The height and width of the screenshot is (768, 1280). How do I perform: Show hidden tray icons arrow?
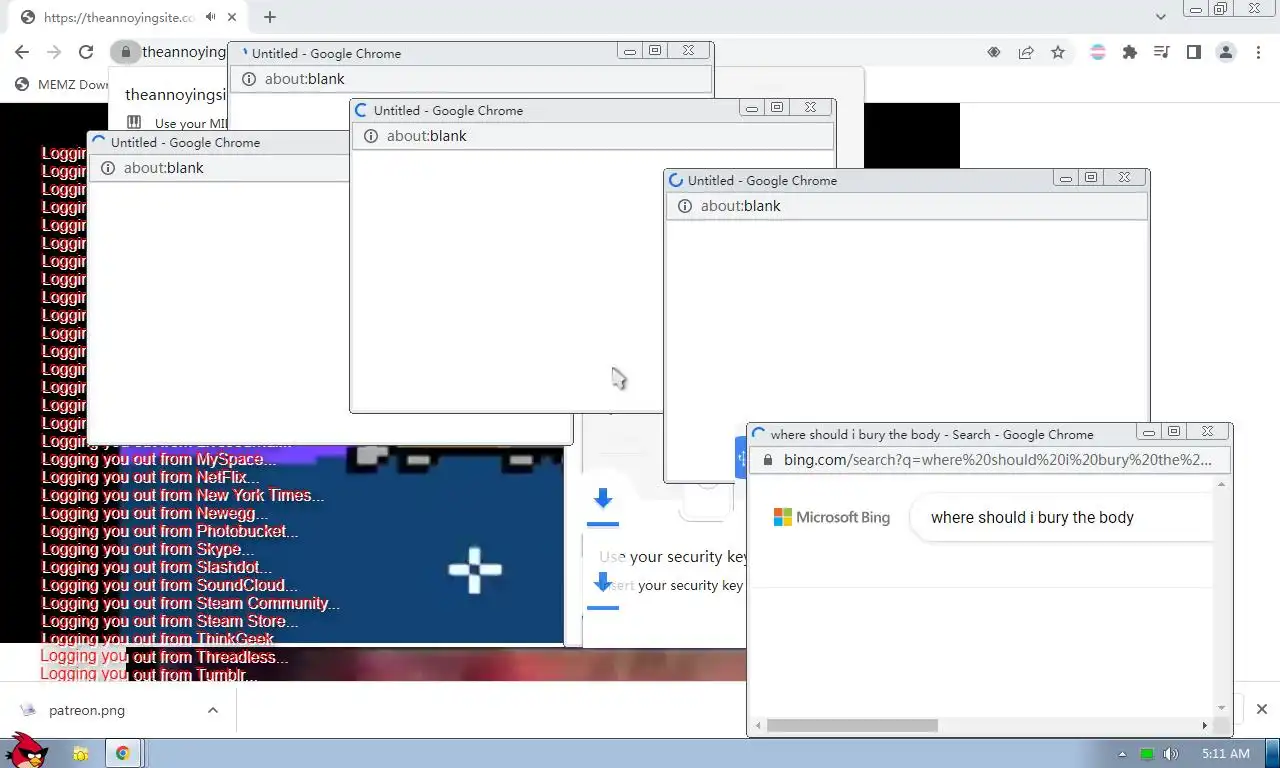pyautogui.click(x=1122, y=754)
